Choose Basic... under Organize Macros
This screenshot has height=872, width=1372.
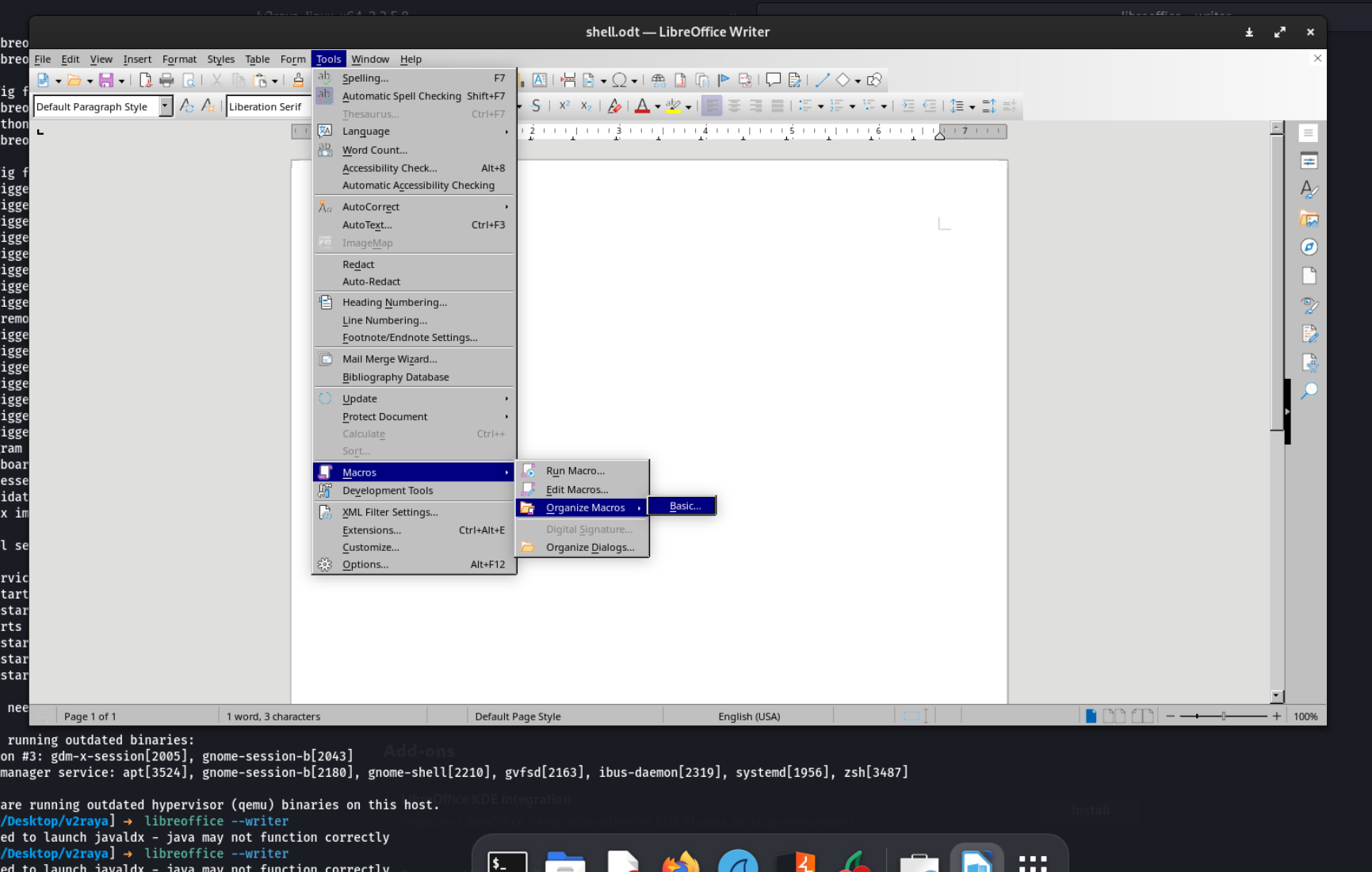point(682,506)
